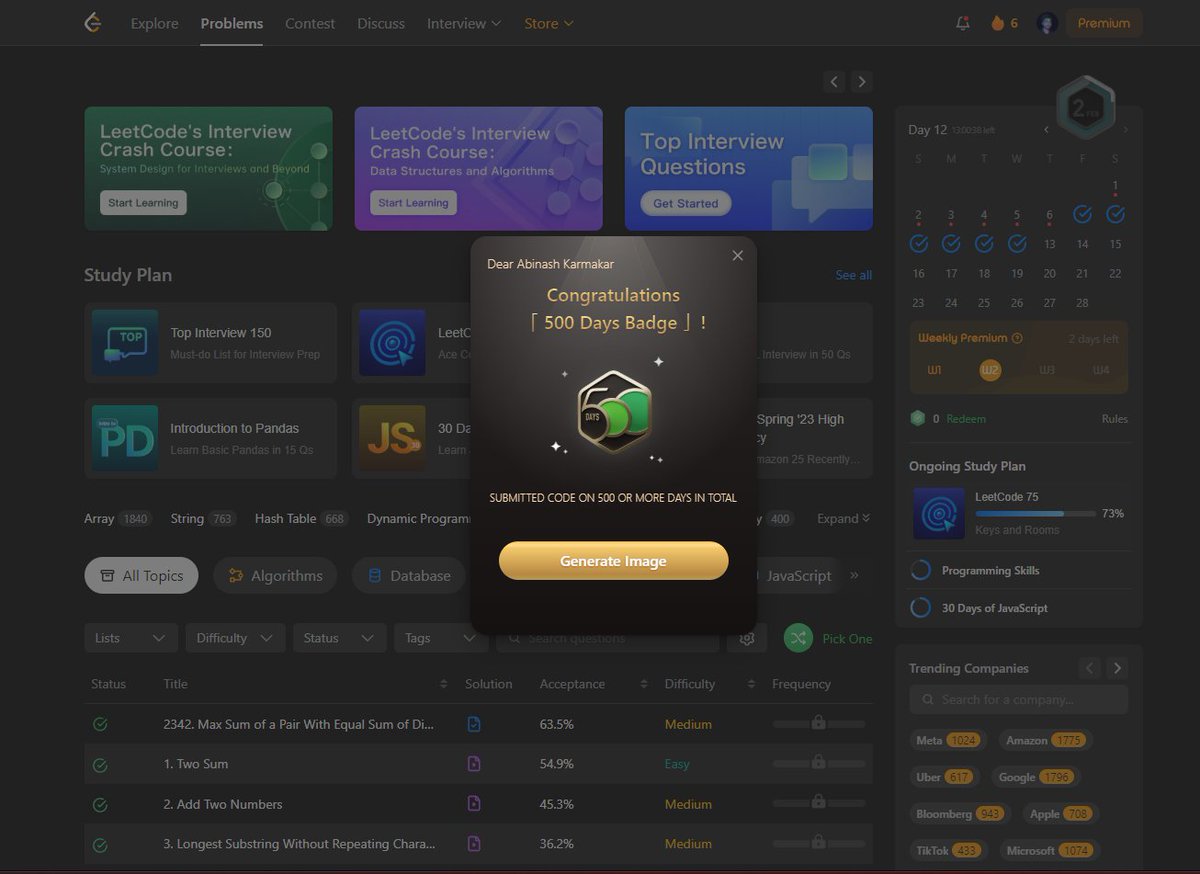Screen dimensions: 1200x874
Task: Open the Store menu dropdown
Action: point(549,23)
